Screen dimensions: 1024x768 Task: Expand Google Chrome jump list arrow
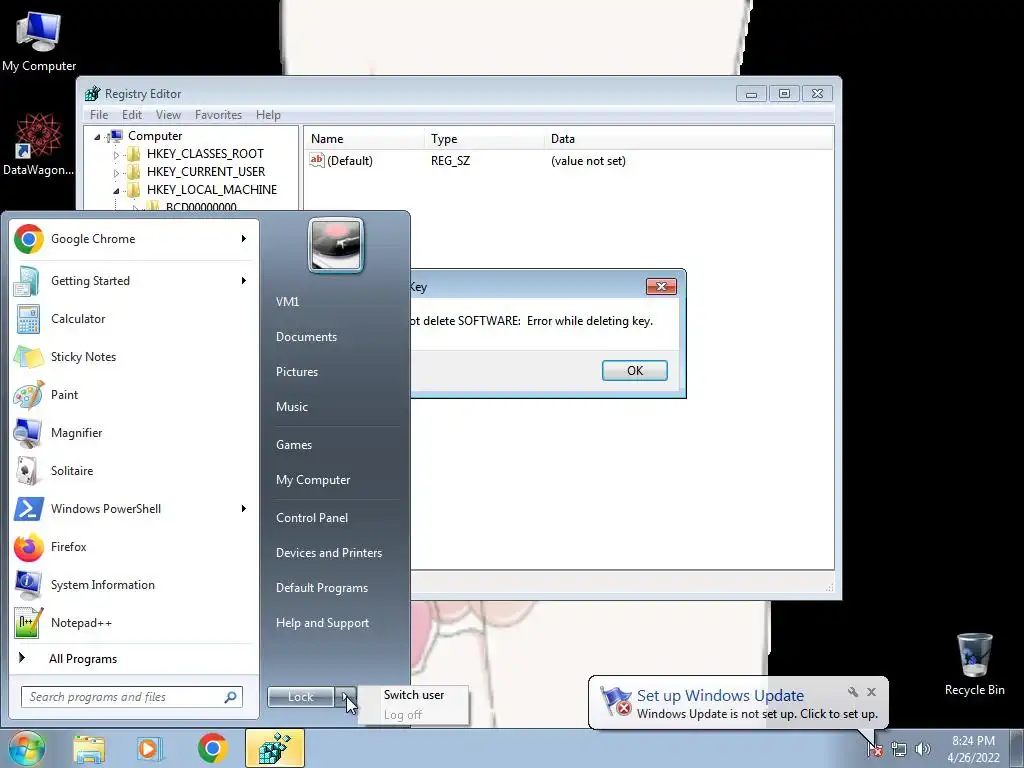[x=244, y=239]
